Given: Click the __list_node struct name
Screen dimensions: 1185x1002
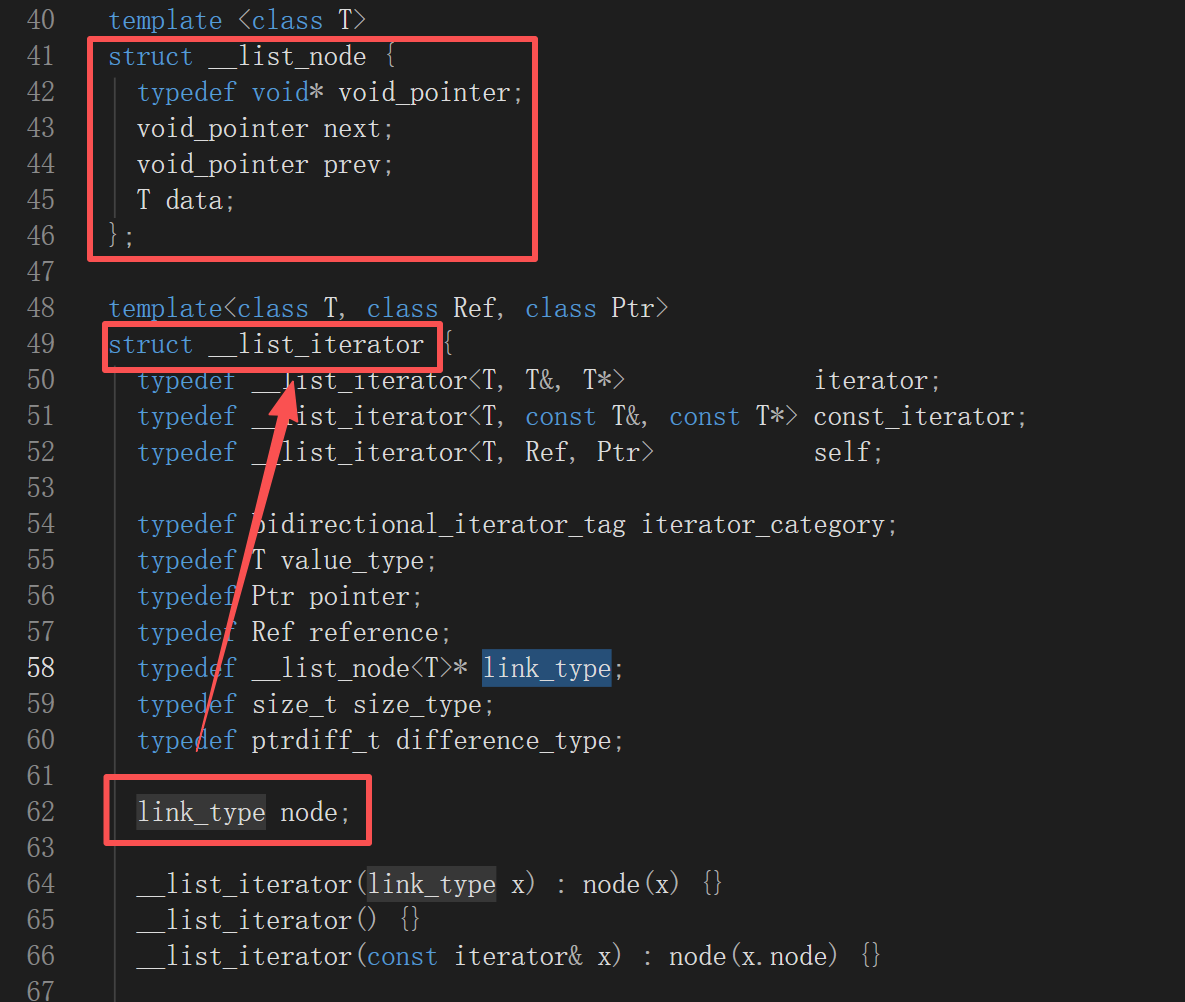Looking at the screenshot, I should point(288,57).
